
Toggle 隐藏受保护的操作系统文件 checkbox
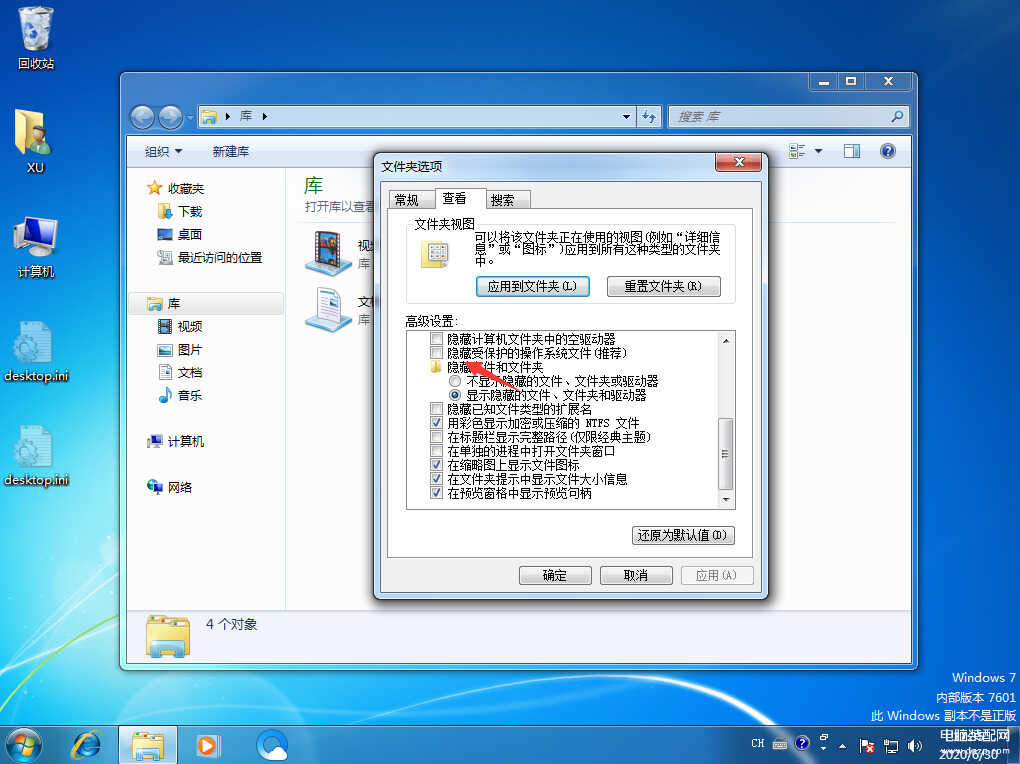[x=436, y=353]
